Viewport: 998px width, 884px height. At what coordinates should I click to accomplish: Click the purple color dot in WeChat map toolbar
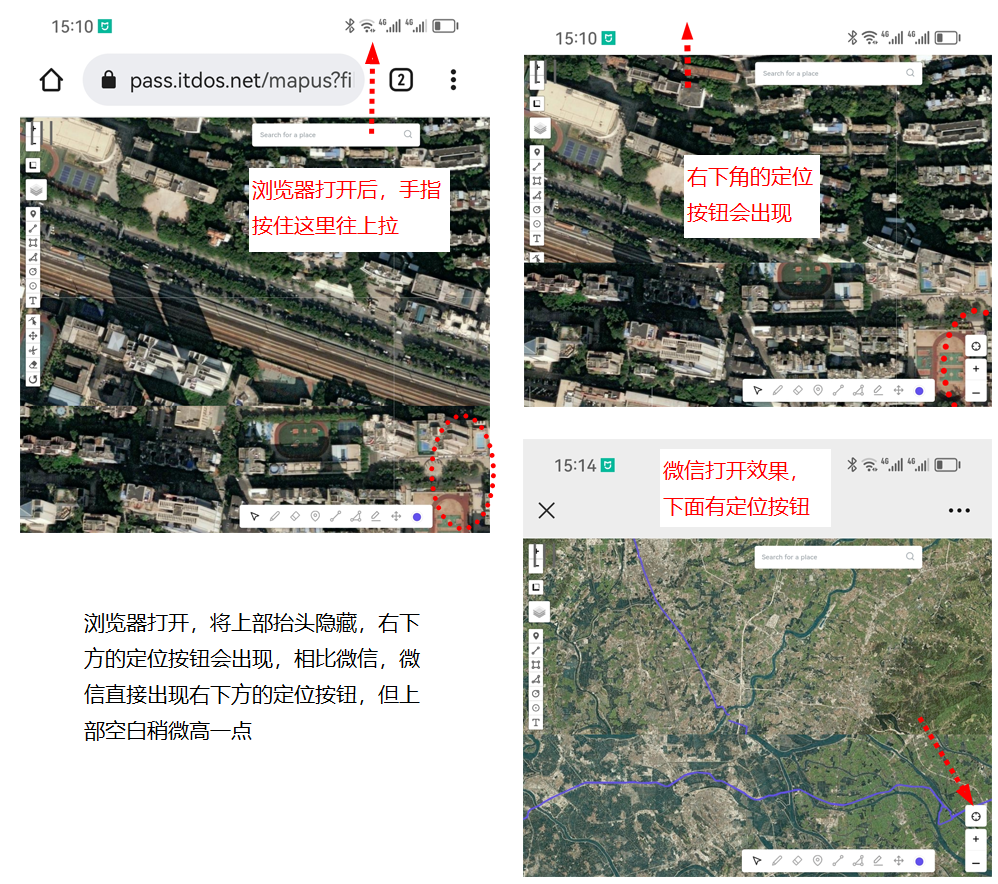tap(919, 861)
